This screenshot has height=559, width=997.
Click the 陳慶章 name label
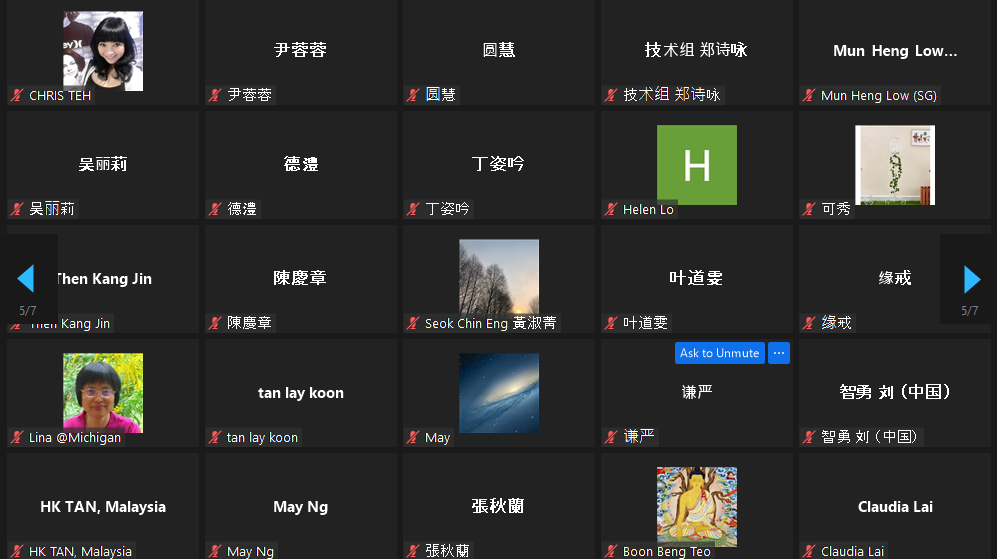pyautogui.click(x=249, y=324)
